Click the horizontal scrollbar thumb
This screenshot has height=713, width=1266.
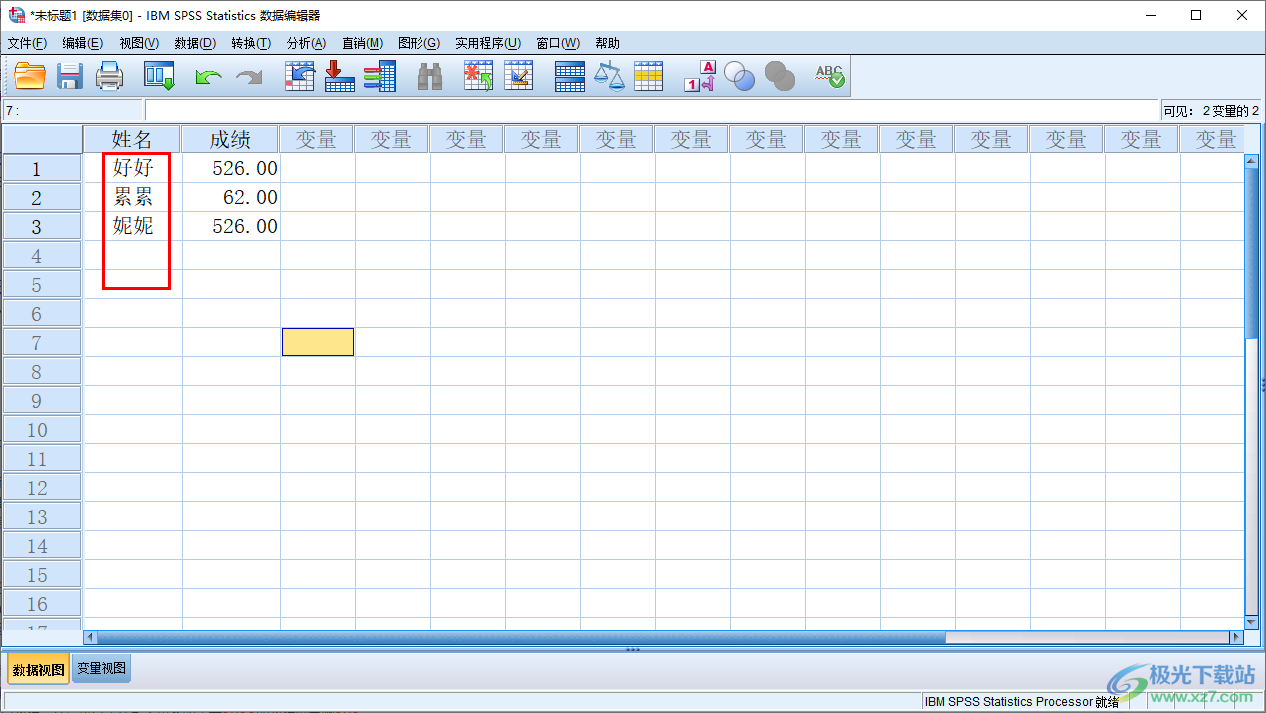(x=521, y=637)
